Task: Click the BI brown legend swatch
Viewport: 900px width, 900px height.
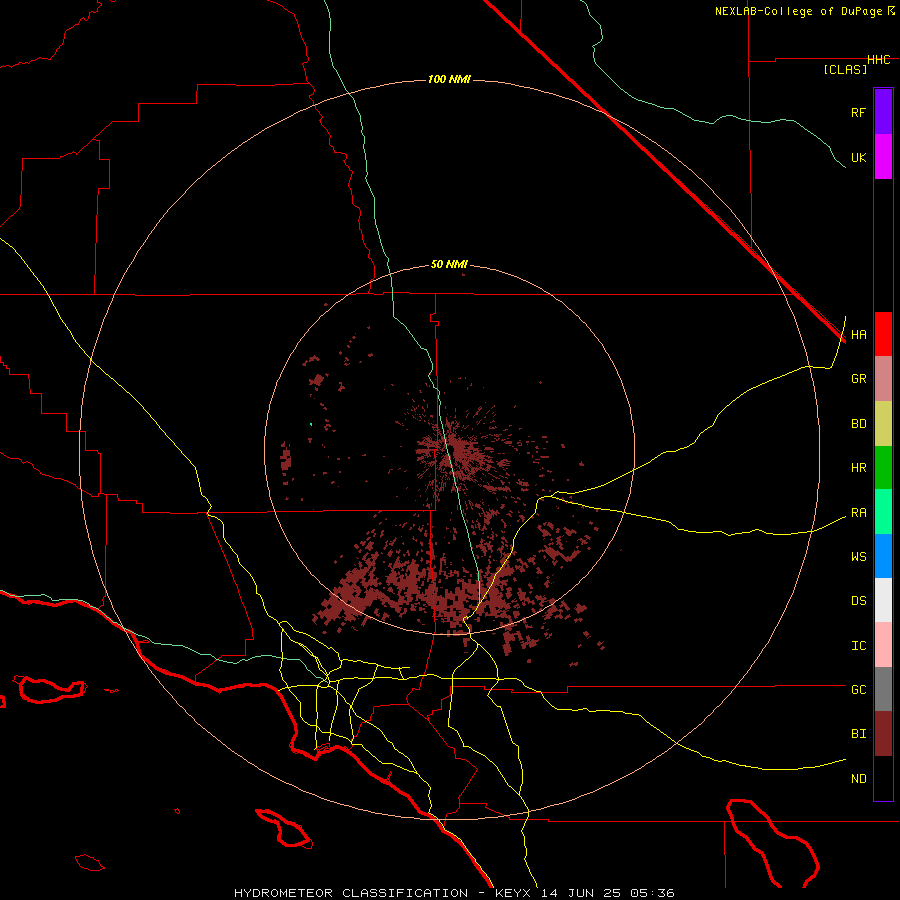Action: point(883,734)
